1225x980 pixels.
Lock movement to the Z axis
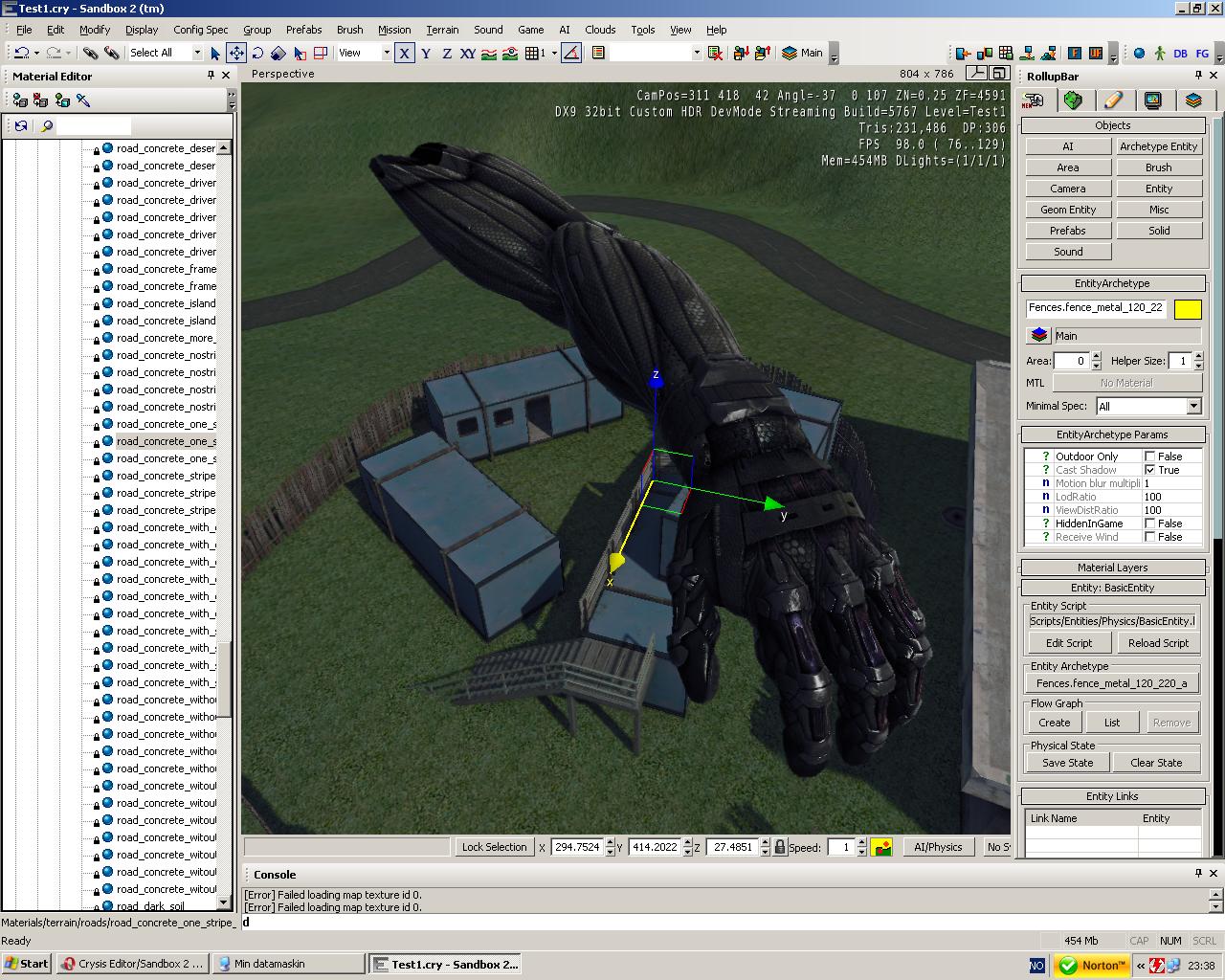click(x=446, y=53)
